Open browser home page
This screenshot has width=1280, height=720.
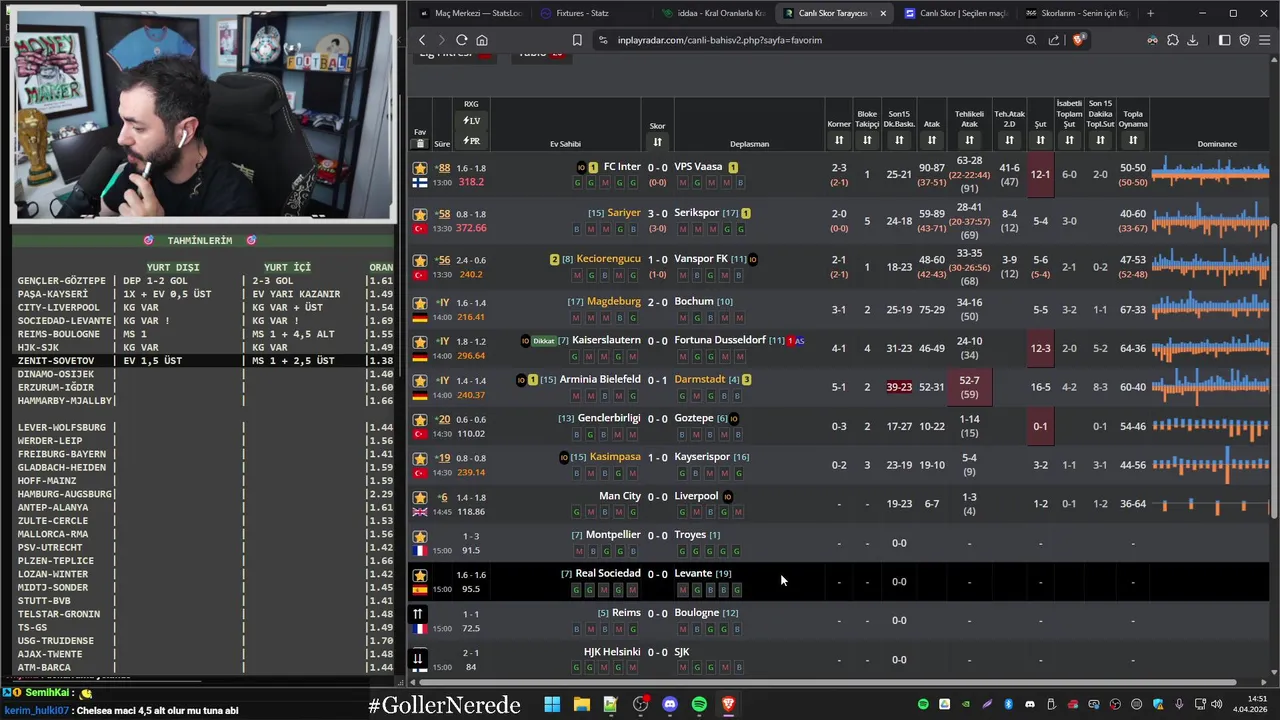(482, 40)
